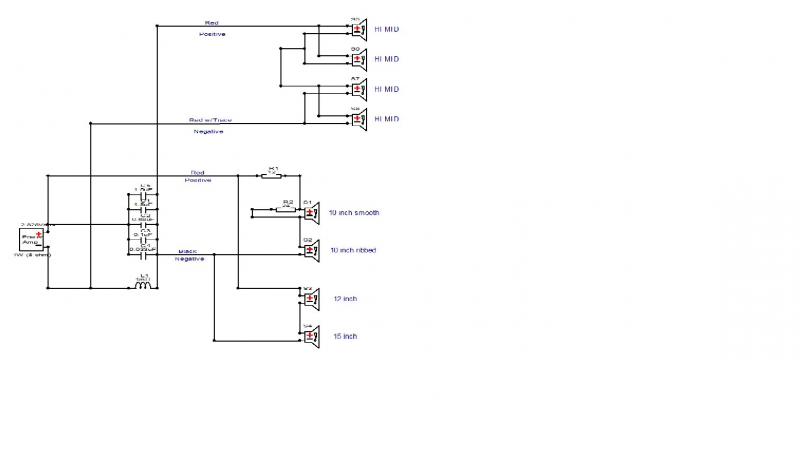800x464 pixels.
Task: Select the "10 inch ribbed" text label
Action: (353, 250)
